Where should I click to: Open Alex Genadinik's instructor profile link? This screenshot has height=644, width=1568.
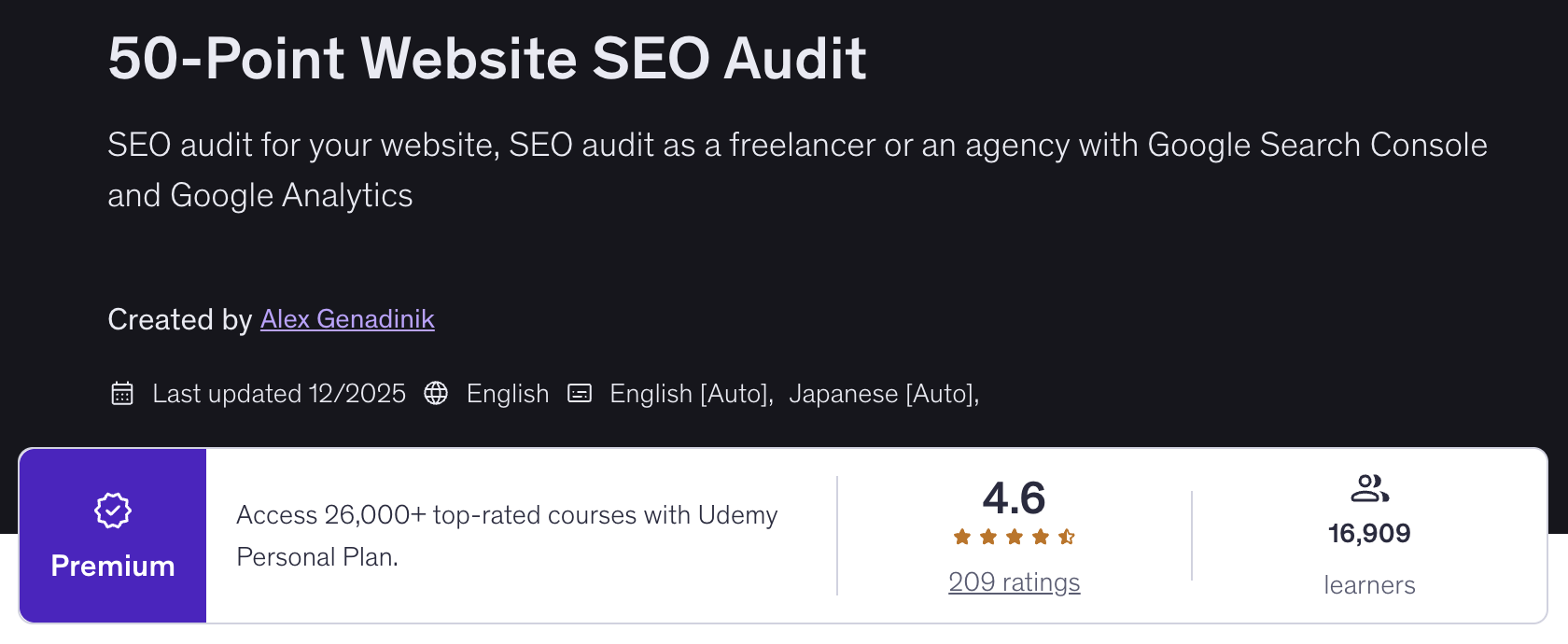click(347, 319)
